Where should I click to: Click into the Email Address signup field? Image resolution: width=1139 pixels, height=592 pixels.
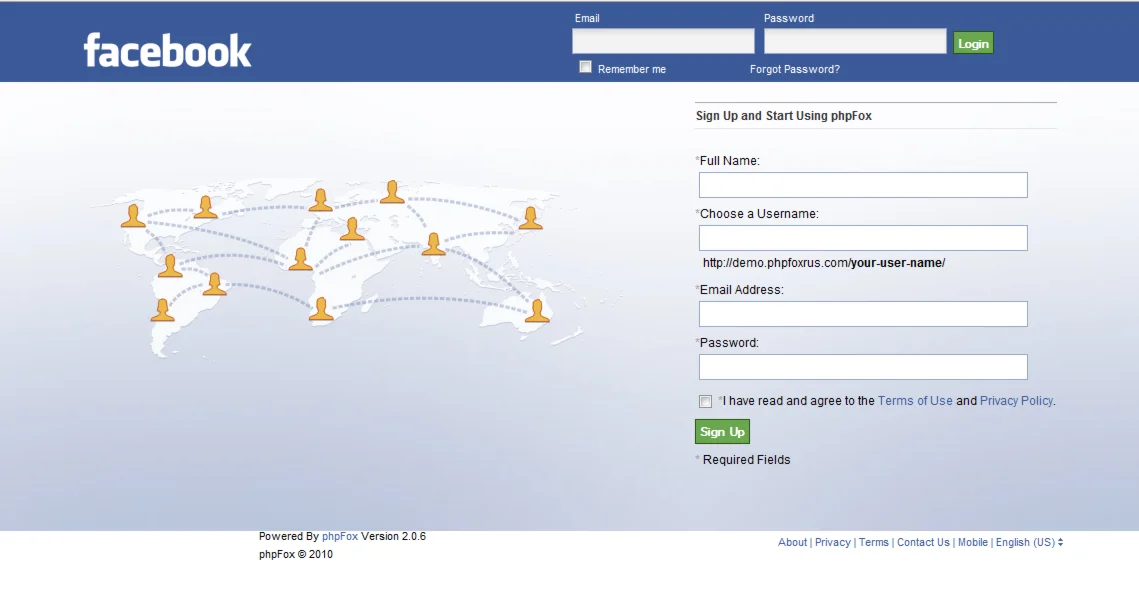point(863,314)
